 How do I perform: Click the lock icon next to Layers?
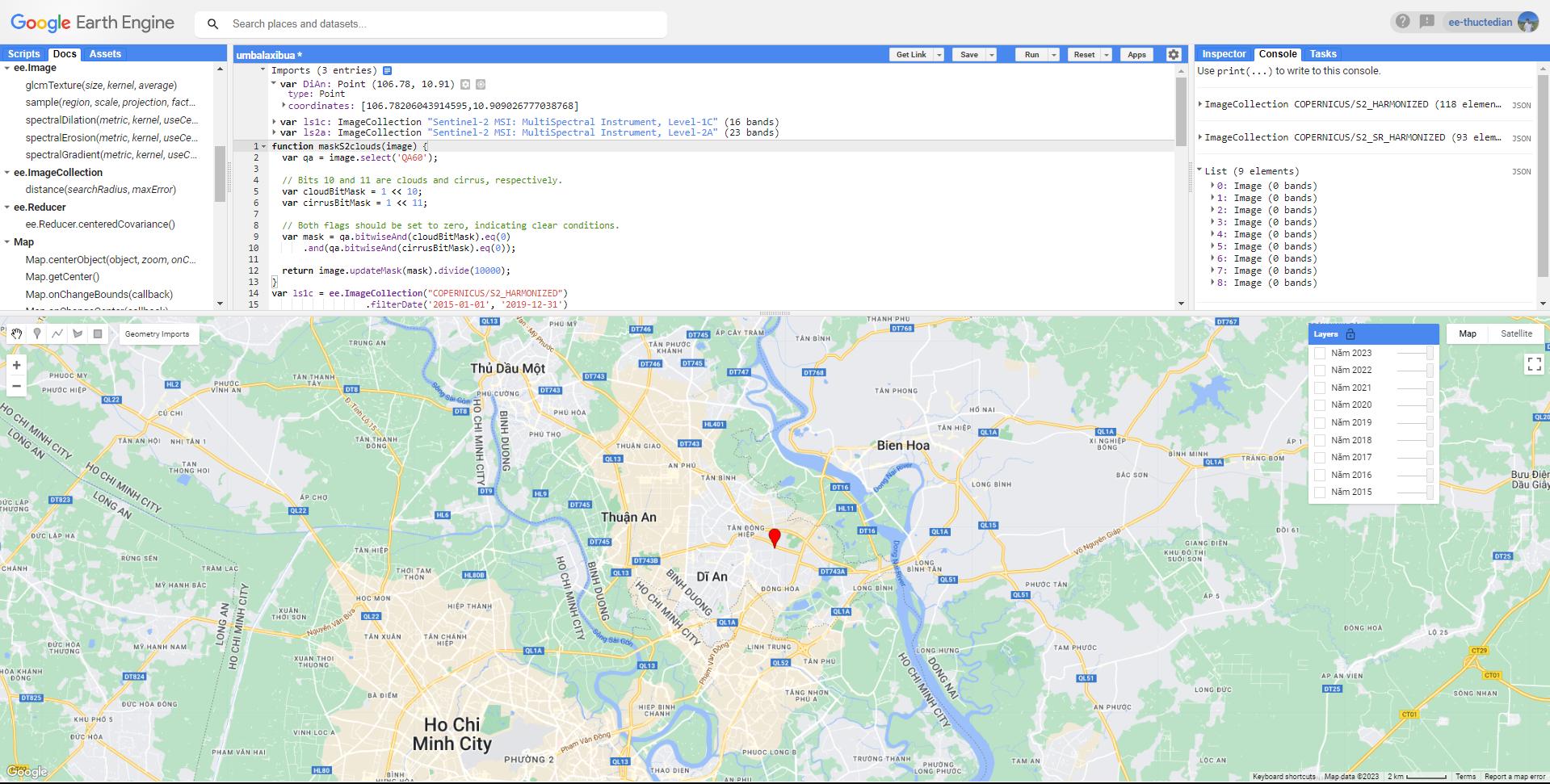(1350, 334)
